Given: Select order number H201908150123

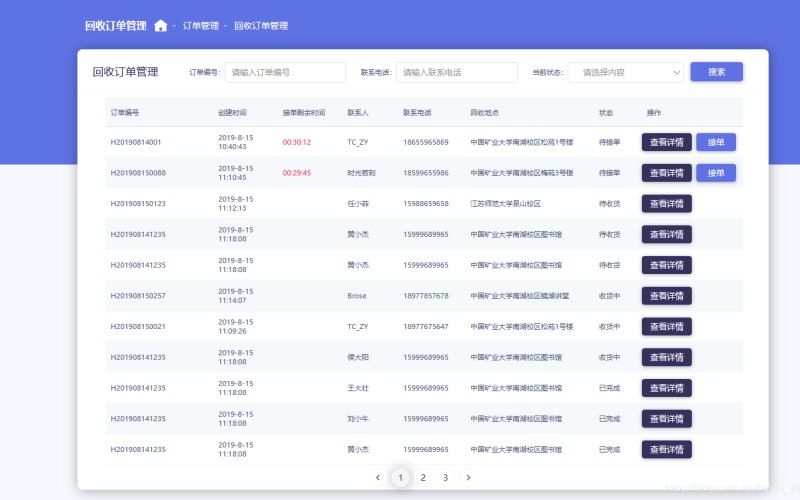Looking at the screenshot, I should [x=138, y=204].
